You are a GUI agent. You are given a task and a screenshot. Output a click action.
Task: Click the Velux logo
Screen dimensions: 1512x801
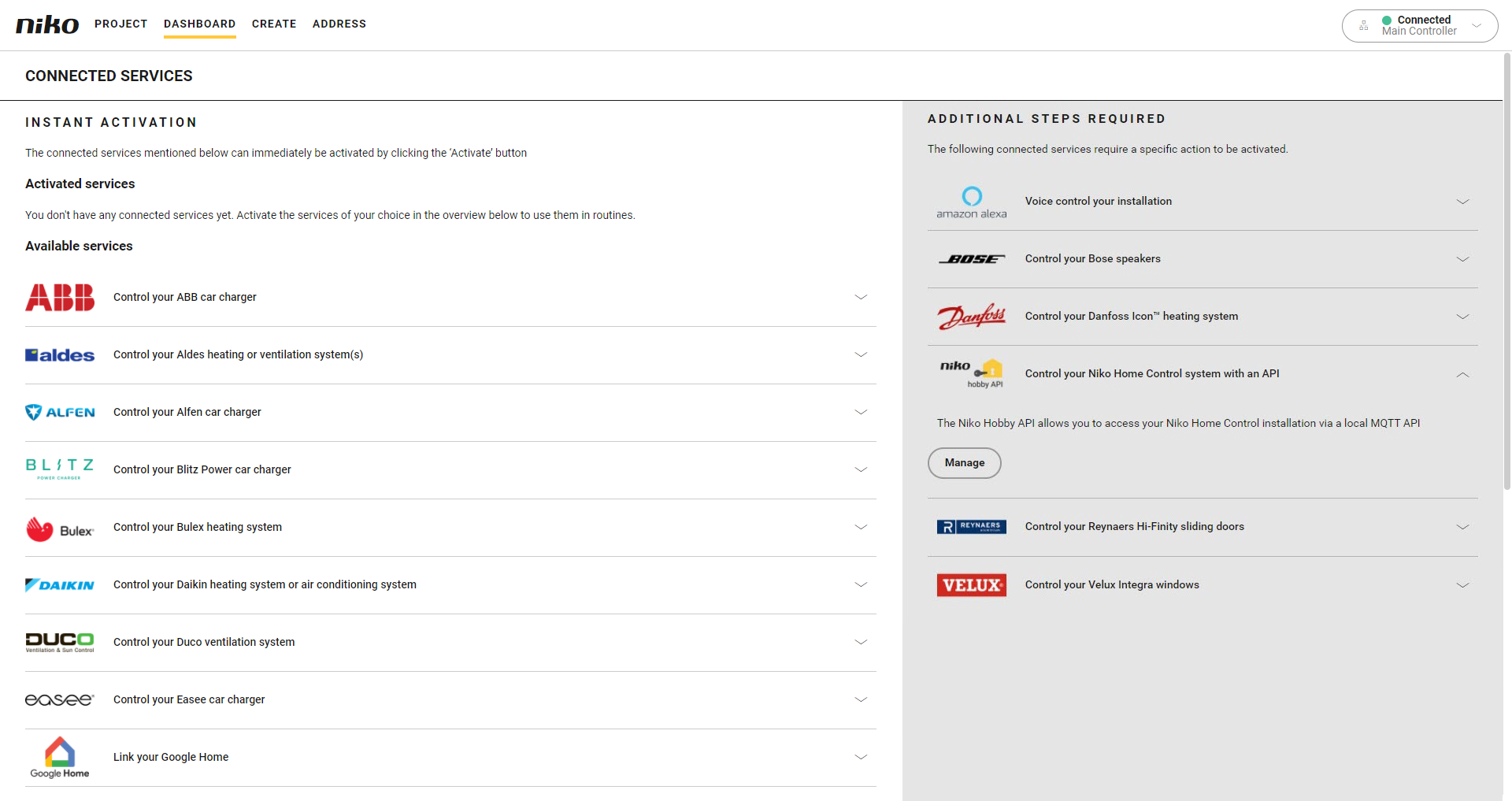click(972, 585)
